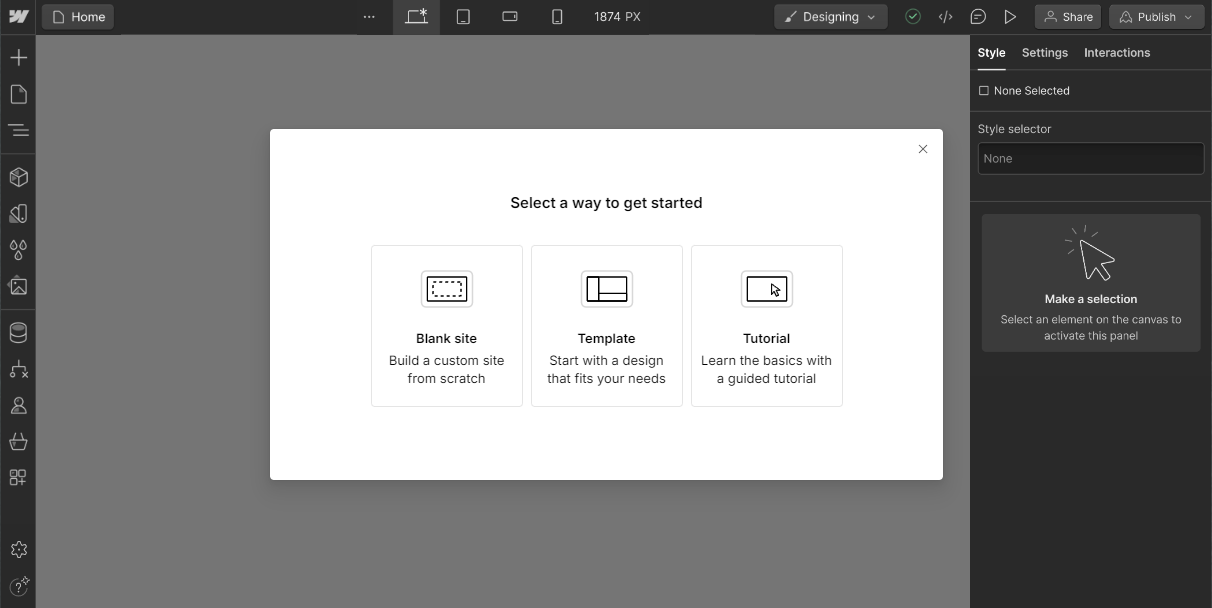This screenshot has height=608, width=1212.
Task: Switch to the Interactions tab
Action: pyautogui.click(x=1116, y=52)
